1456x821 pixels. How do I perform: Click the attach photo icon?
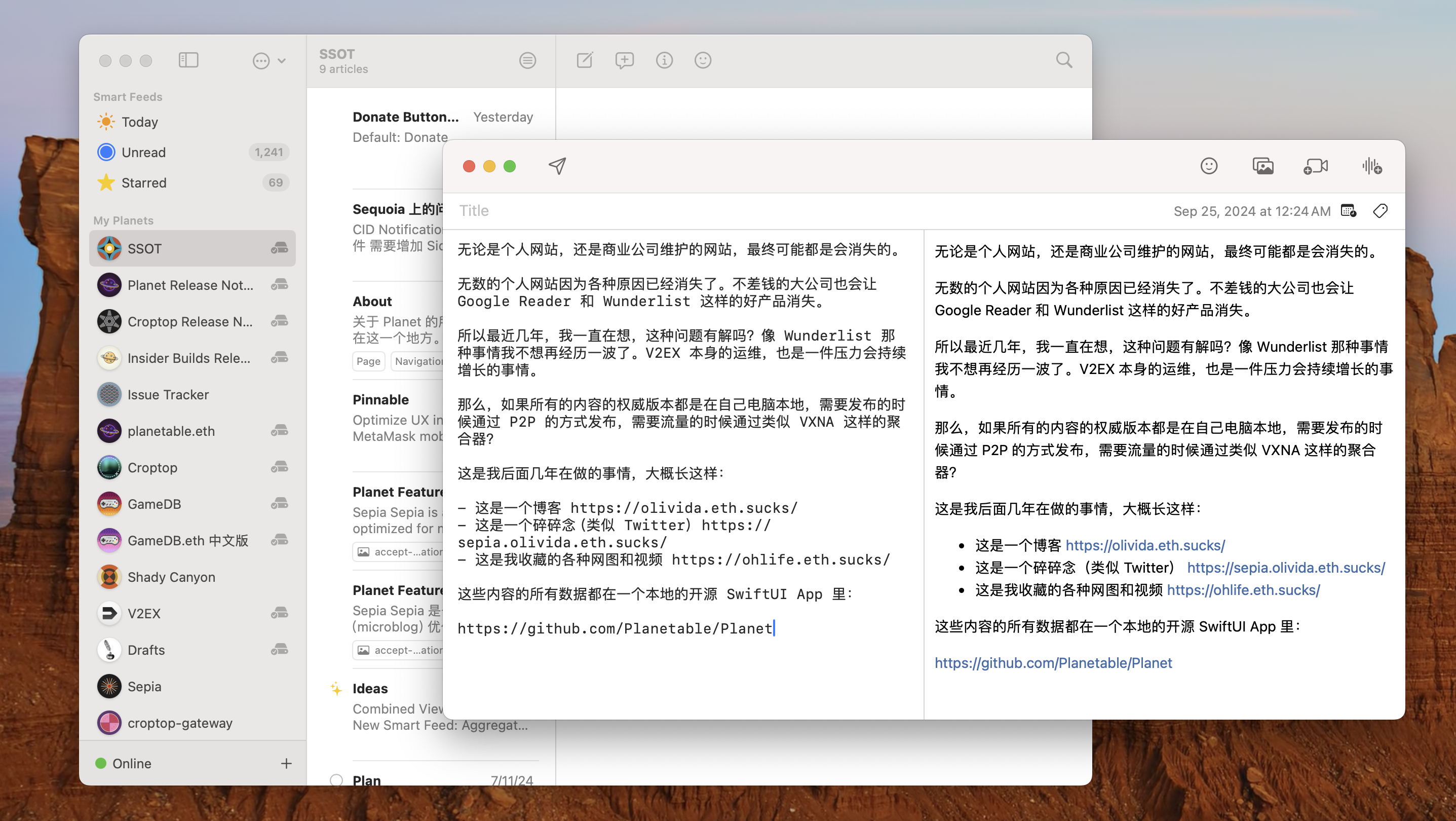click(1262, 166)
